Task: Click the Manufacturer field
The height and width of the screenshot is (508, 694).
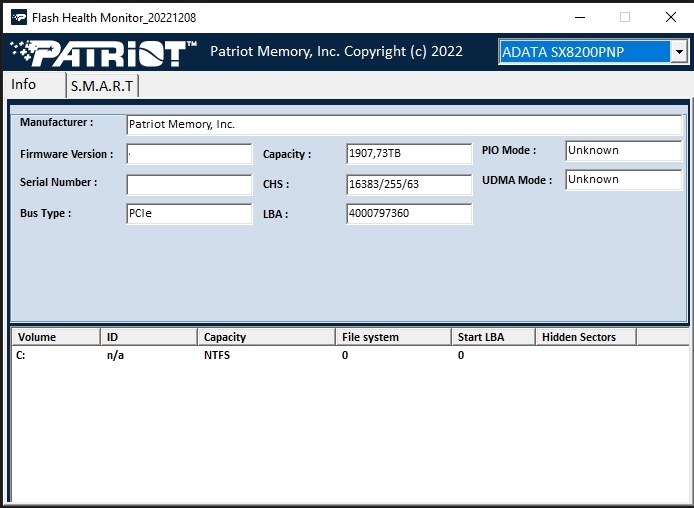Action: point(404,124)
